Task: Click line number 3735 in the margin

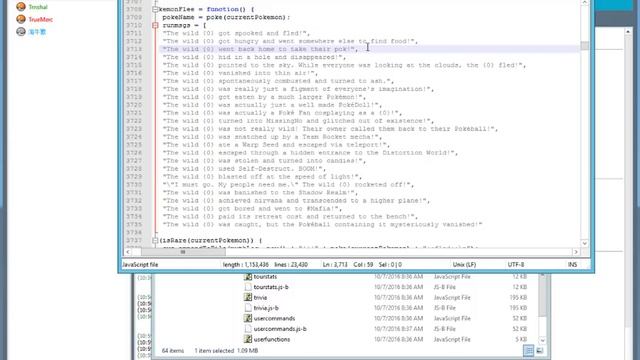Action: coord(134,224)
